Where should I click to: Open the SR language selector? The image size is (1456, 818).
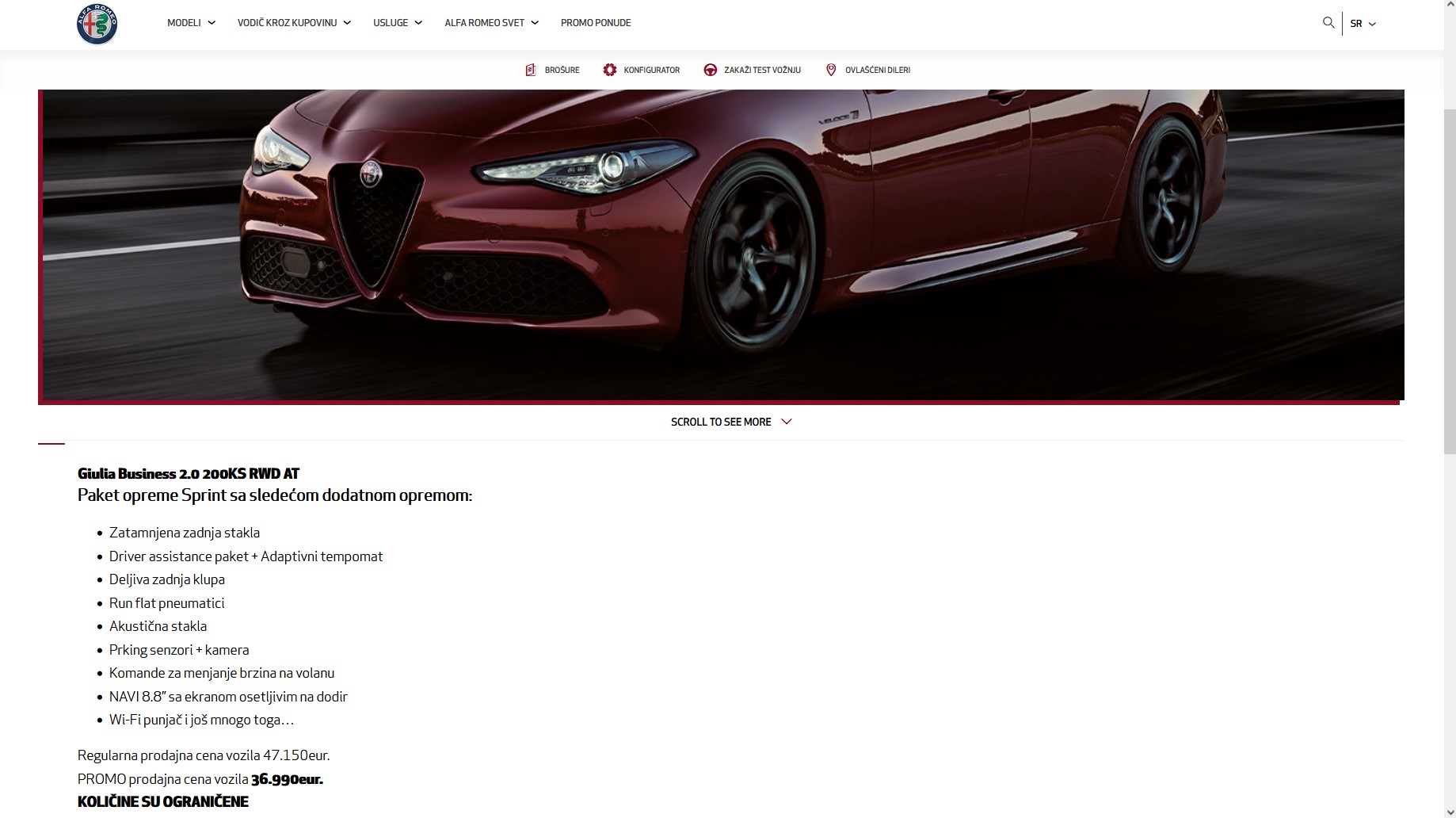point(1363,24)
